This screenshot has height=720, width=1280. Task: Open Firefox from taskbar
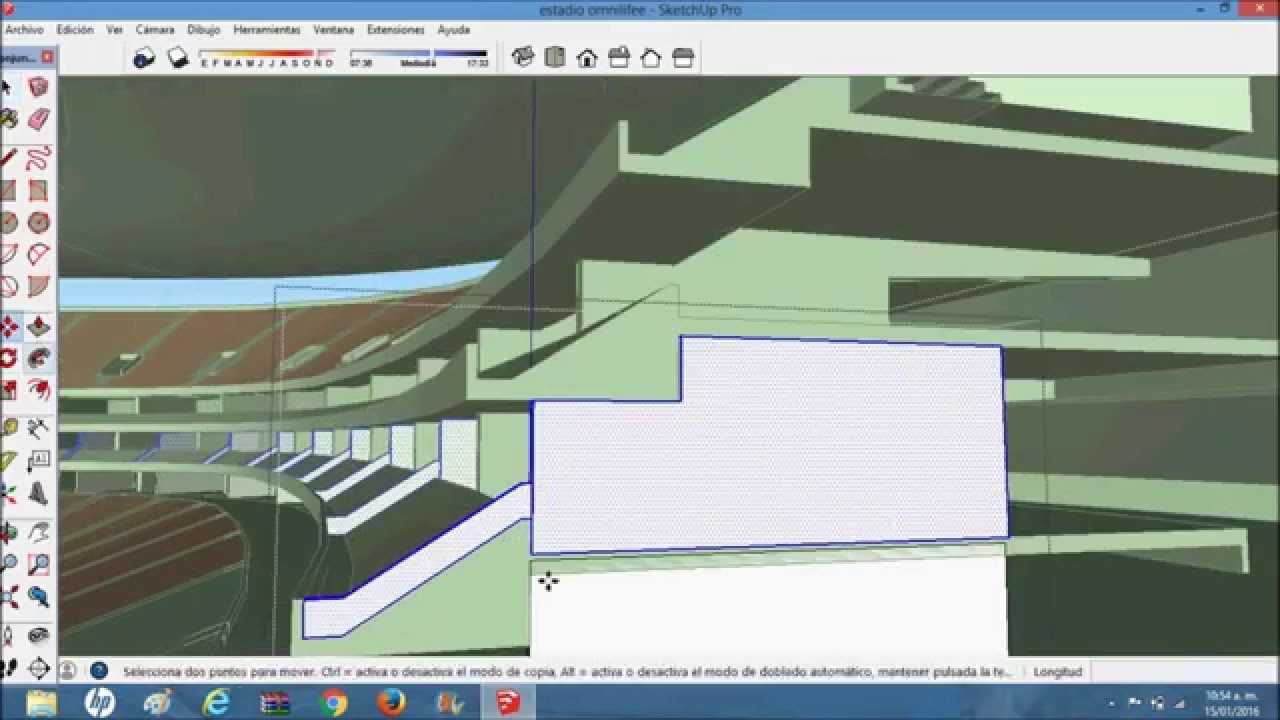(x=392, y=703)
